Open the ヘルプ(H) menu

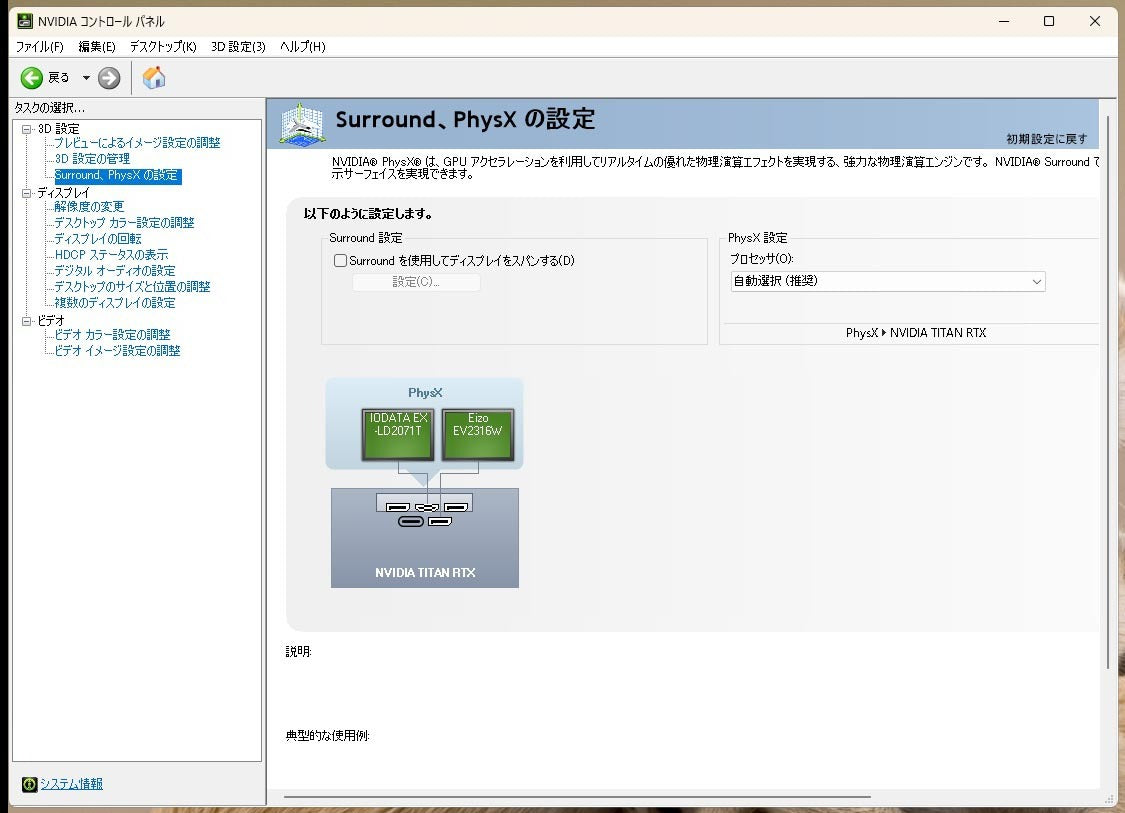pyautogui.click(x=303, y=47)
